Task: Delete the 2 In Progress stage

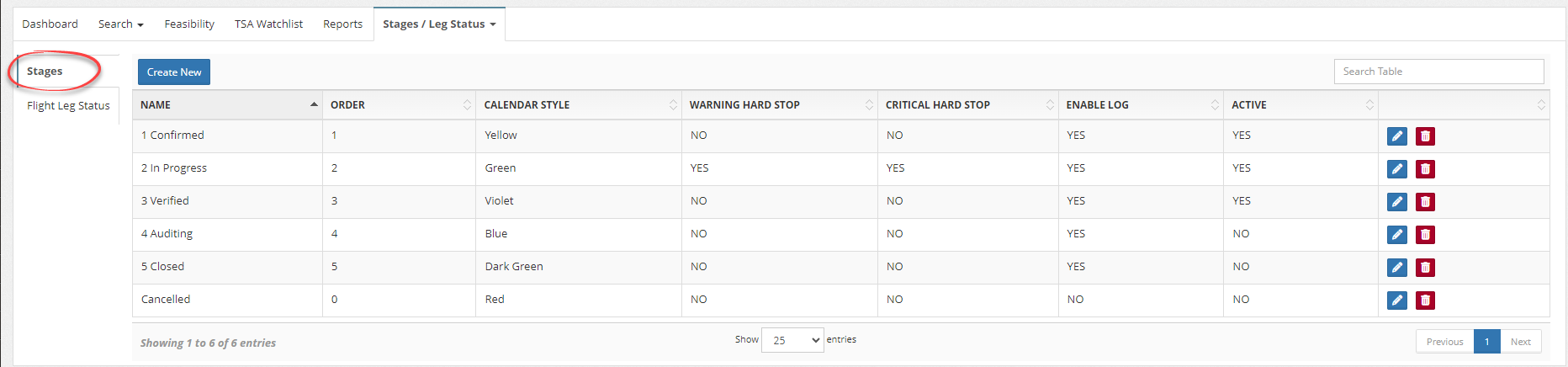Action: click(x=1425, y=169)
